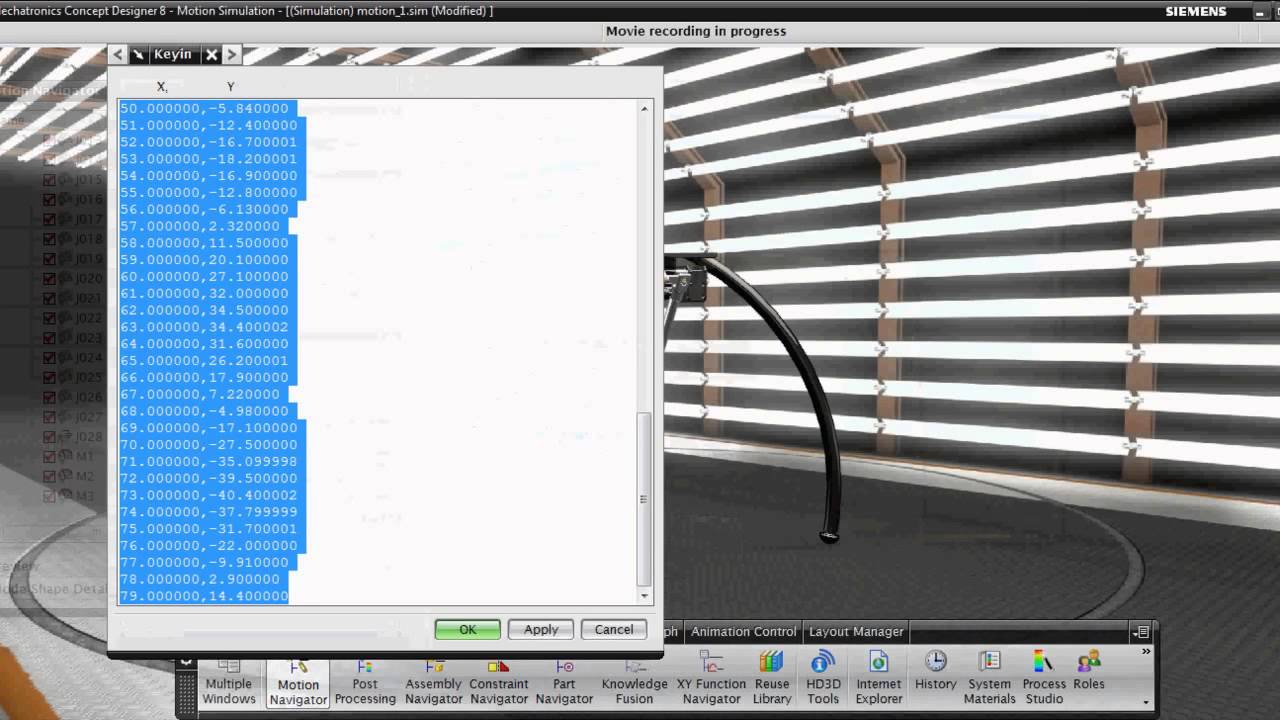The image size is (1280, 720).
Task: Click the row "57.000000,2.320000"
Action: click(200, 226)
